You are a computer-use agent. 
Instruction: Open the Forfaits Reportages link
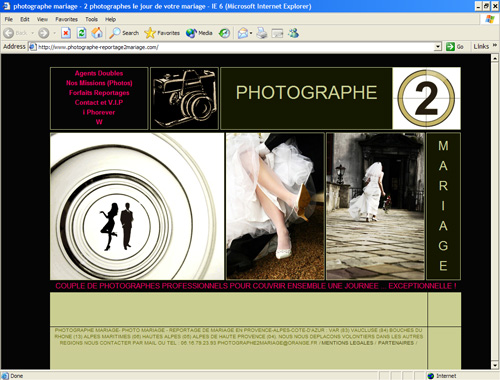pos(99,93)
